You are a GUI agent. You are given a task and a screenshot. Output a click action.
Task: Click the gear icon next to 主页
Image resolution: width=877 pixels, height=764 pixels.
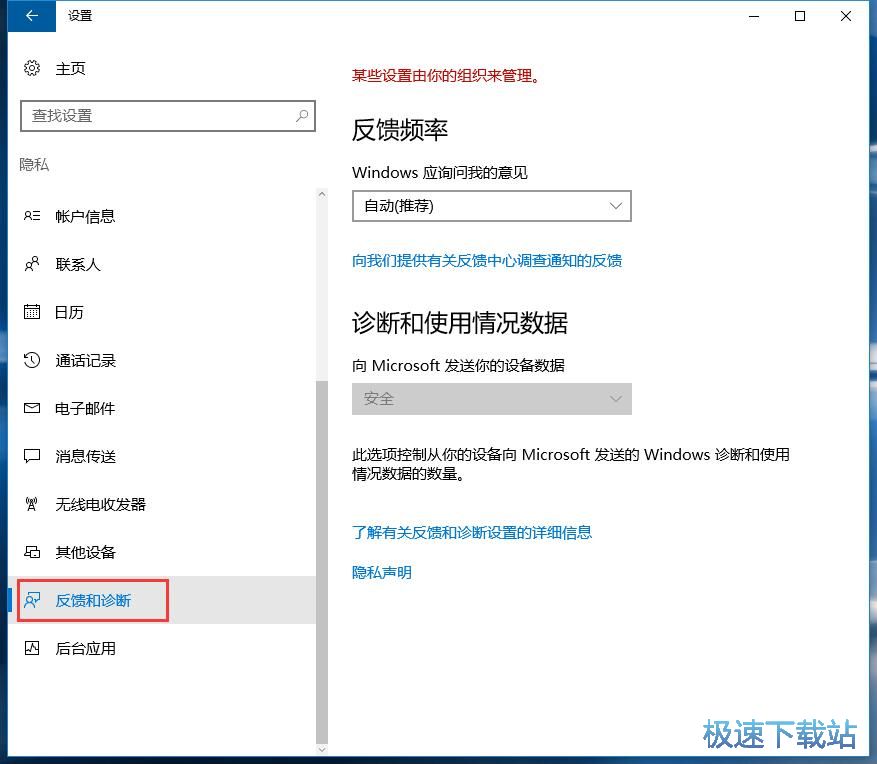(32, 68)
